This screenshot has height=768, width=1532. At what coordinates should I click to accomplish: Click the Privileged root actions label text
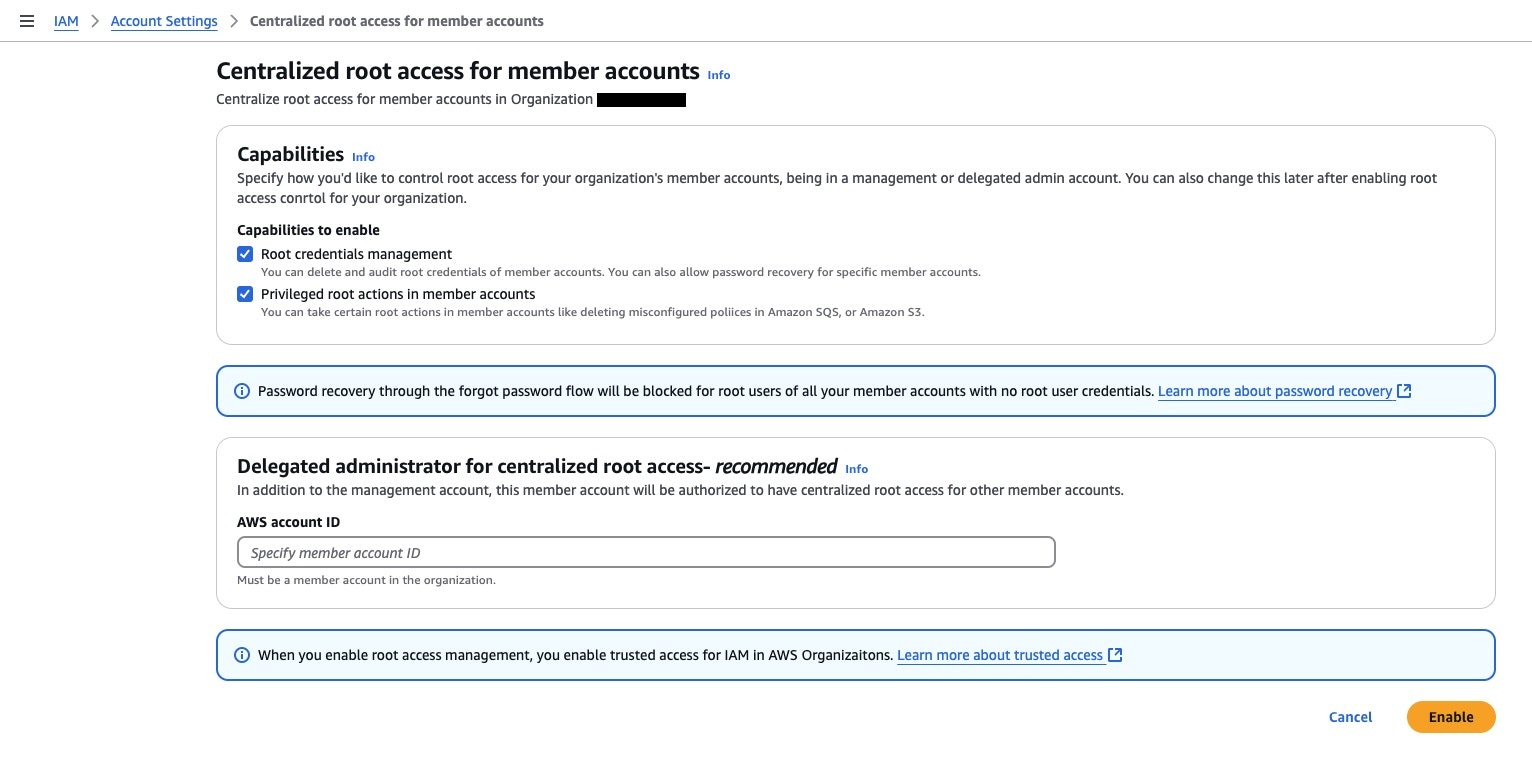(x=398, y=294)
